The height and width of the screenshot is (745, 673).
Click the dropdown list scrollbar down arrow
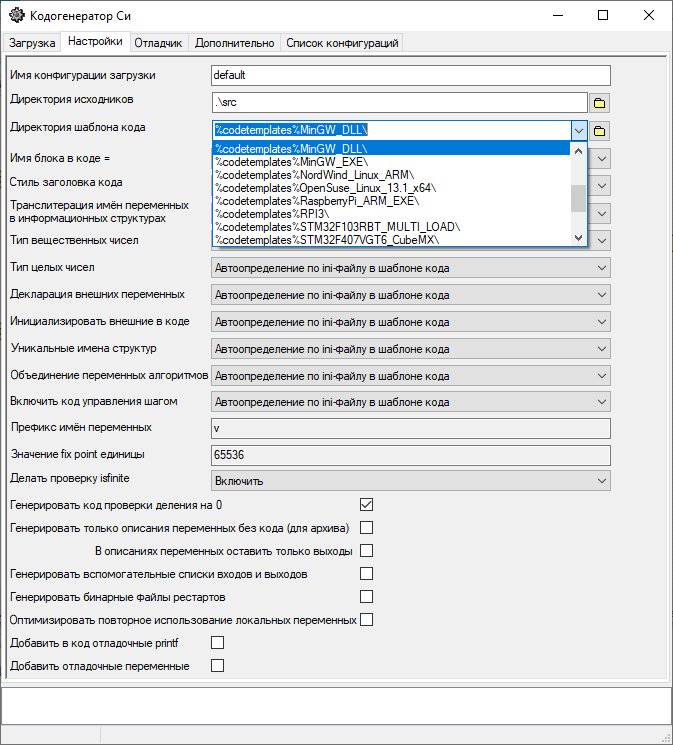click(x=578, y=238)
